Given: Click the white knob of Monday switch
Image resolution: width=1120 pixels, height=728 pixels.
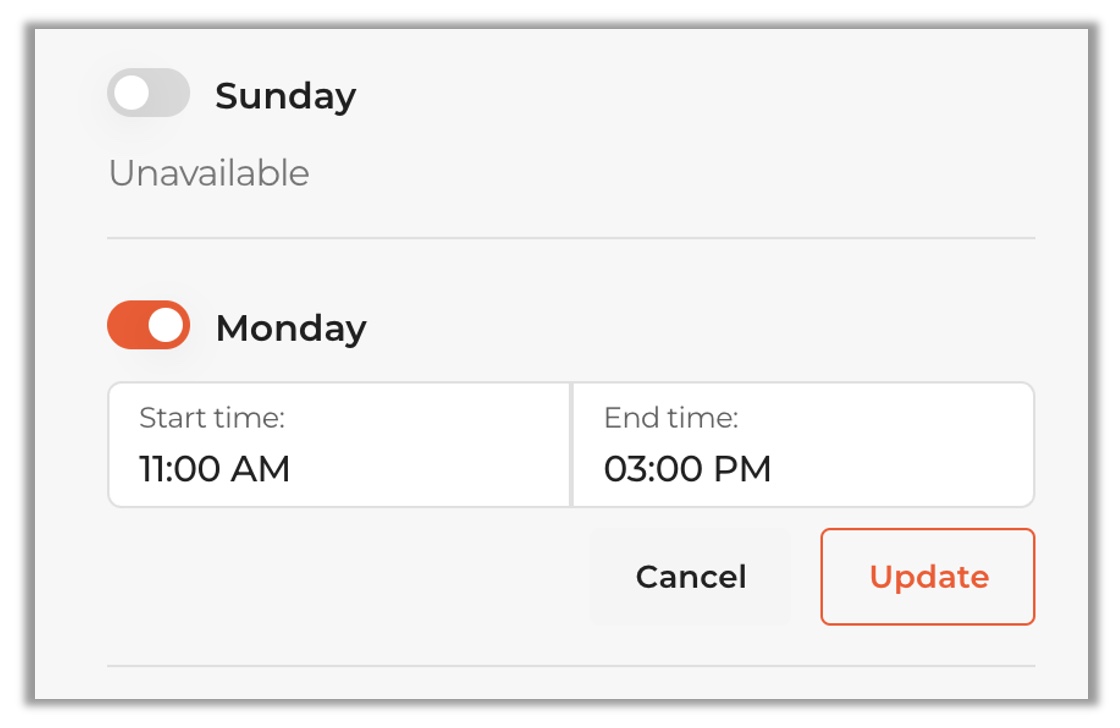Looking at the screenshot, I should (167, 325).
